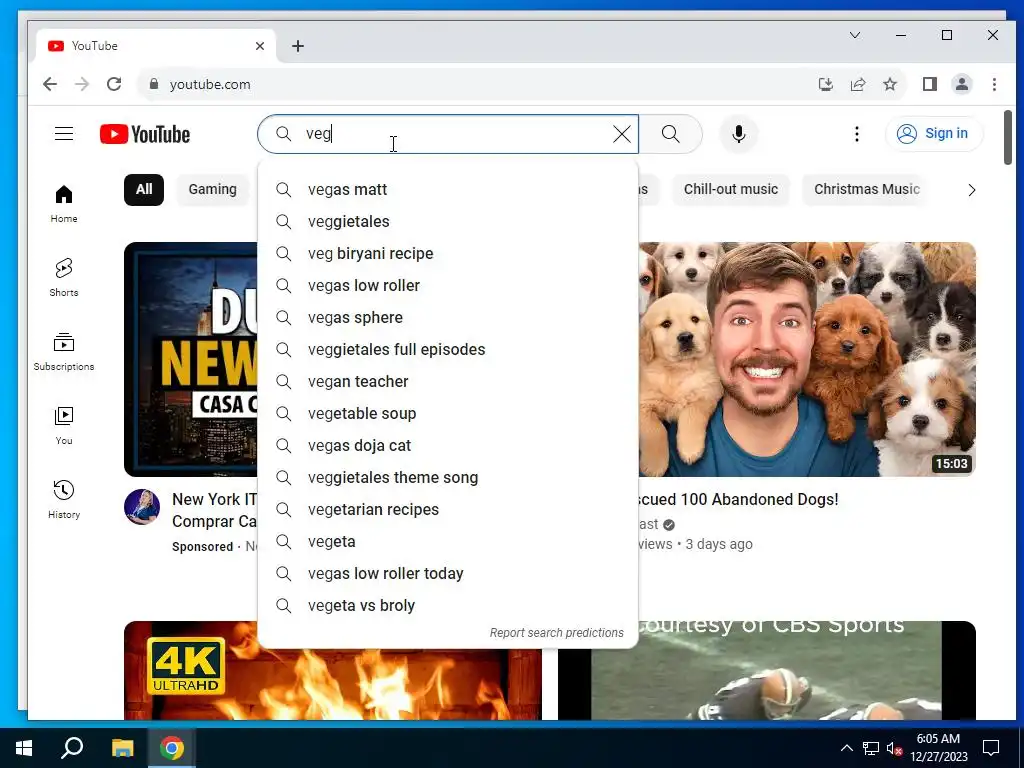The width and height of the screenshot is (1024, 768).
Task: Choose the suggestion 'vegeta'
Action: coord(448,541)
